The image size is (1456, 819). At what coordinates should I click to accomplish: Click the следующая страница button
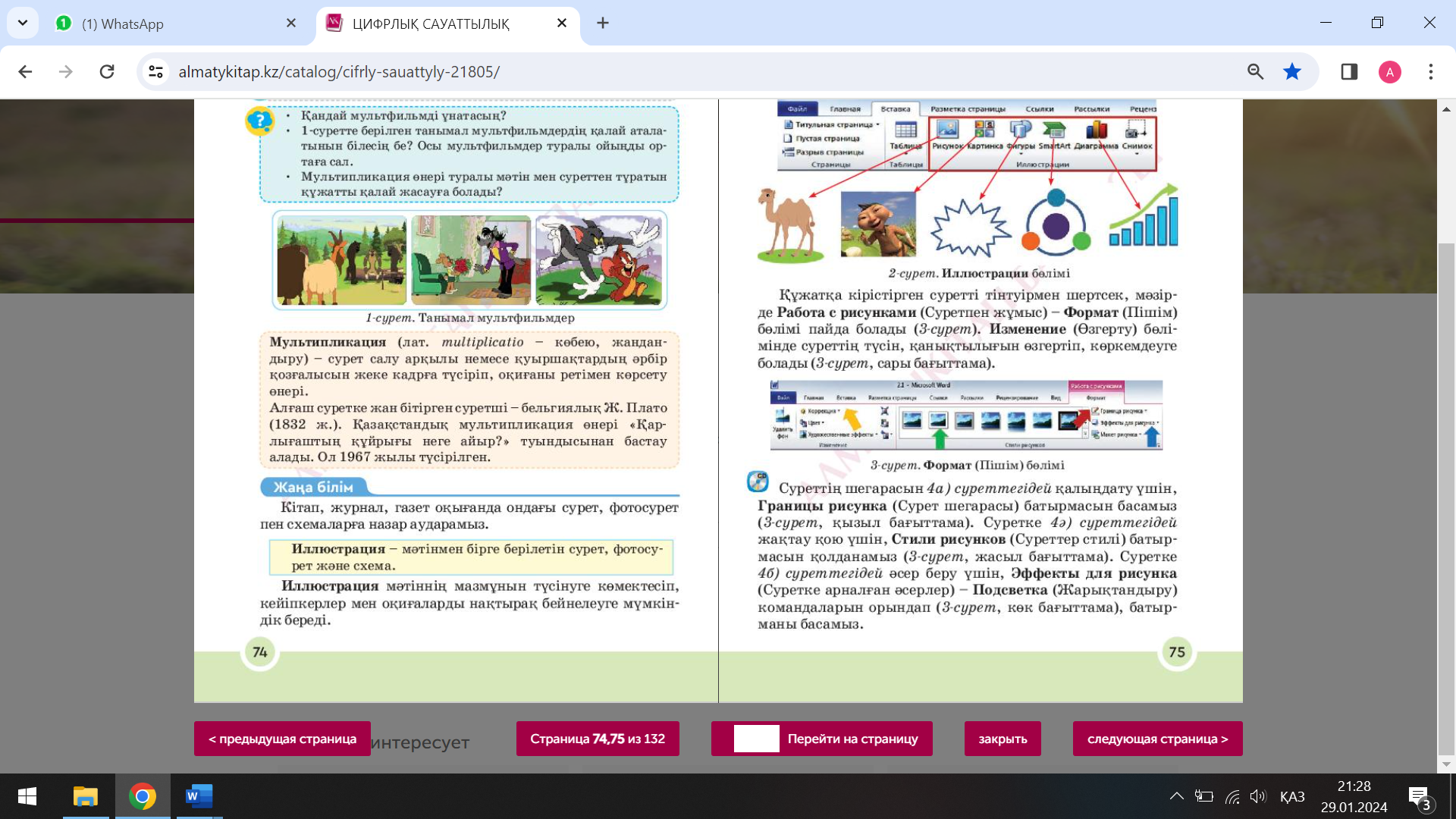[x=1157, y=739]
